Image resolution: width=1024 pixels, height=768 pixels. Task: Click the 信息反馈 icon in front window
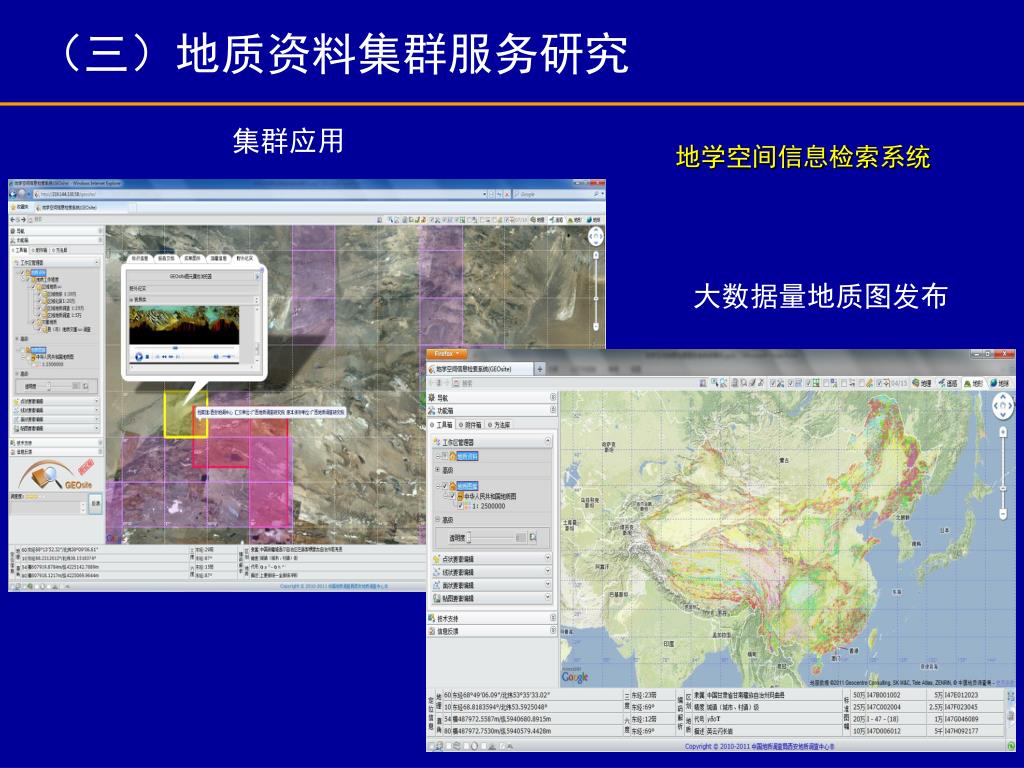tap(432, 631)
